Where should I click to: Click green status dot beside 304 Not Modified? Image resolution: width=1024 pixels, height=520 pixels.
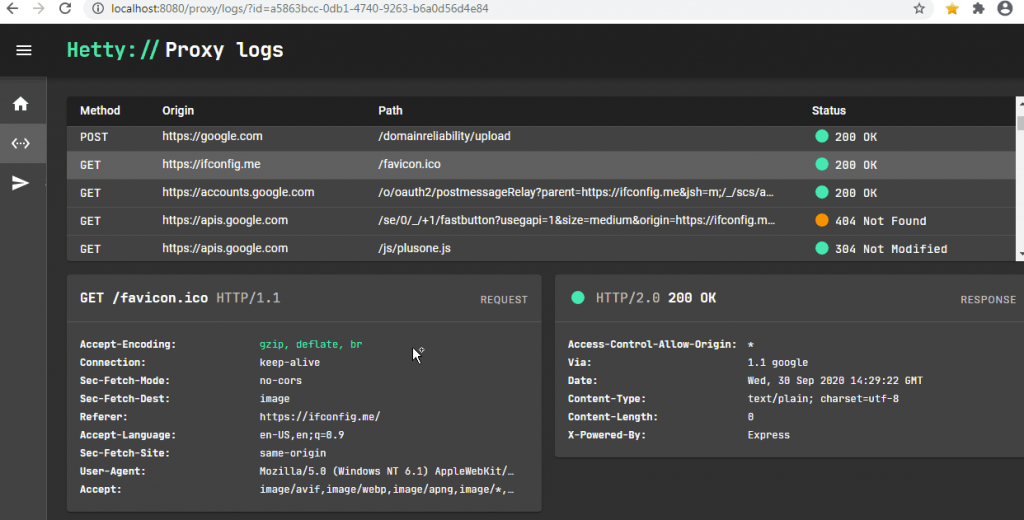tap(822, 248)
